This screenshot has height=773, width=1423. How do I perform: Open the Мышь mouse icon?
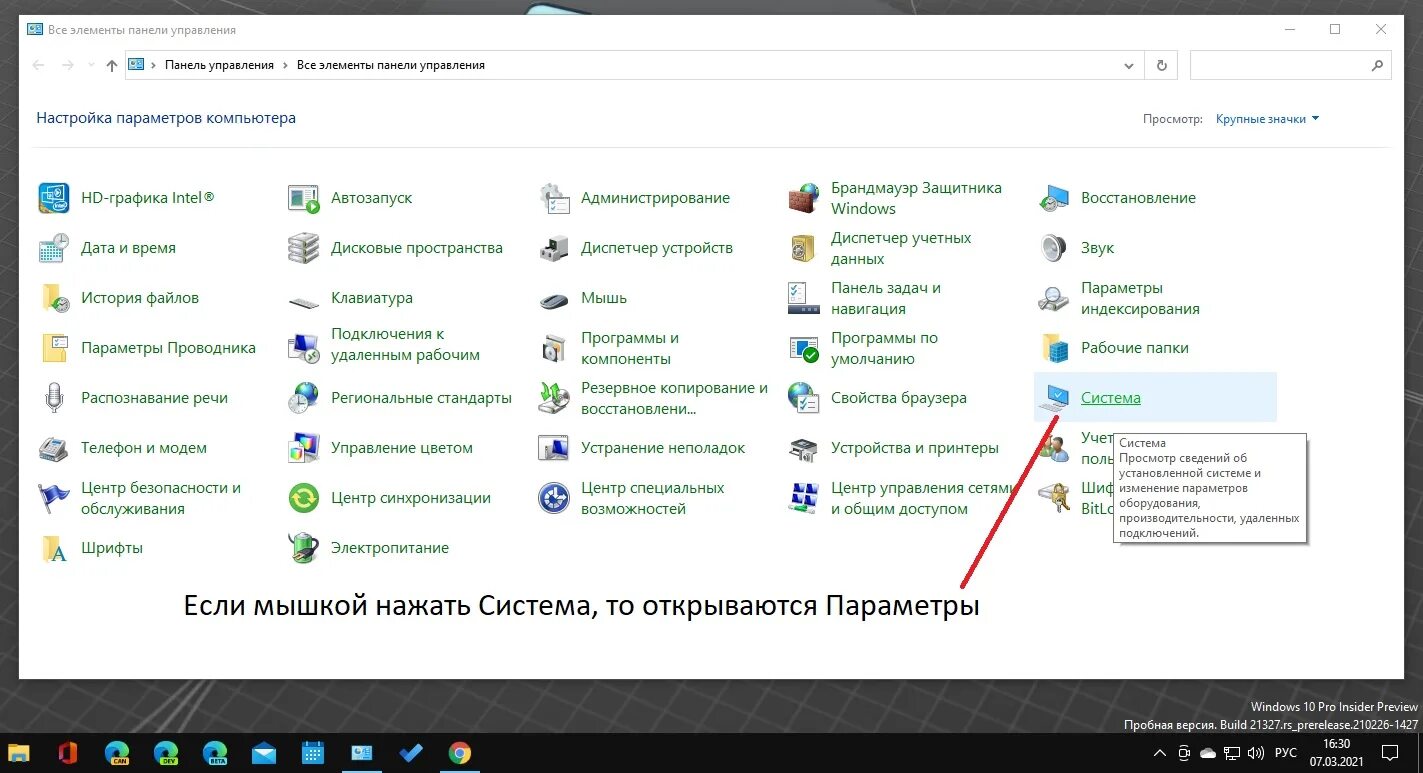[554, 299]
